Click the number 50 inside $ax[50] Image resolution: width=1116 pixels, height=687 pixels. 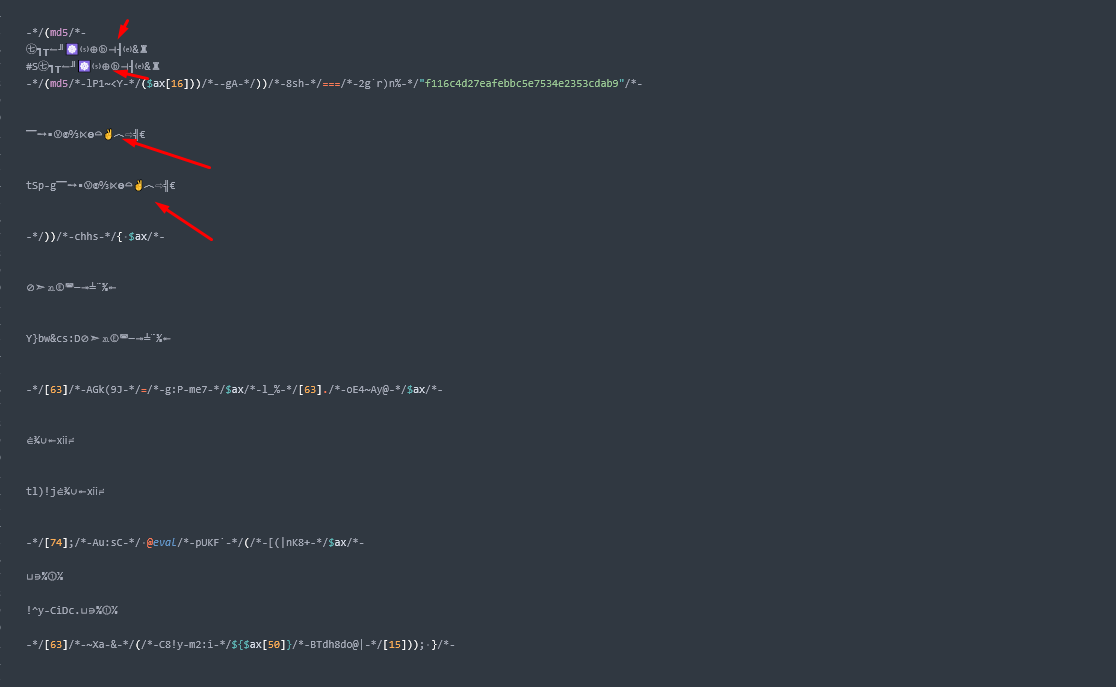pyautogui.click(x=274, y=644)
